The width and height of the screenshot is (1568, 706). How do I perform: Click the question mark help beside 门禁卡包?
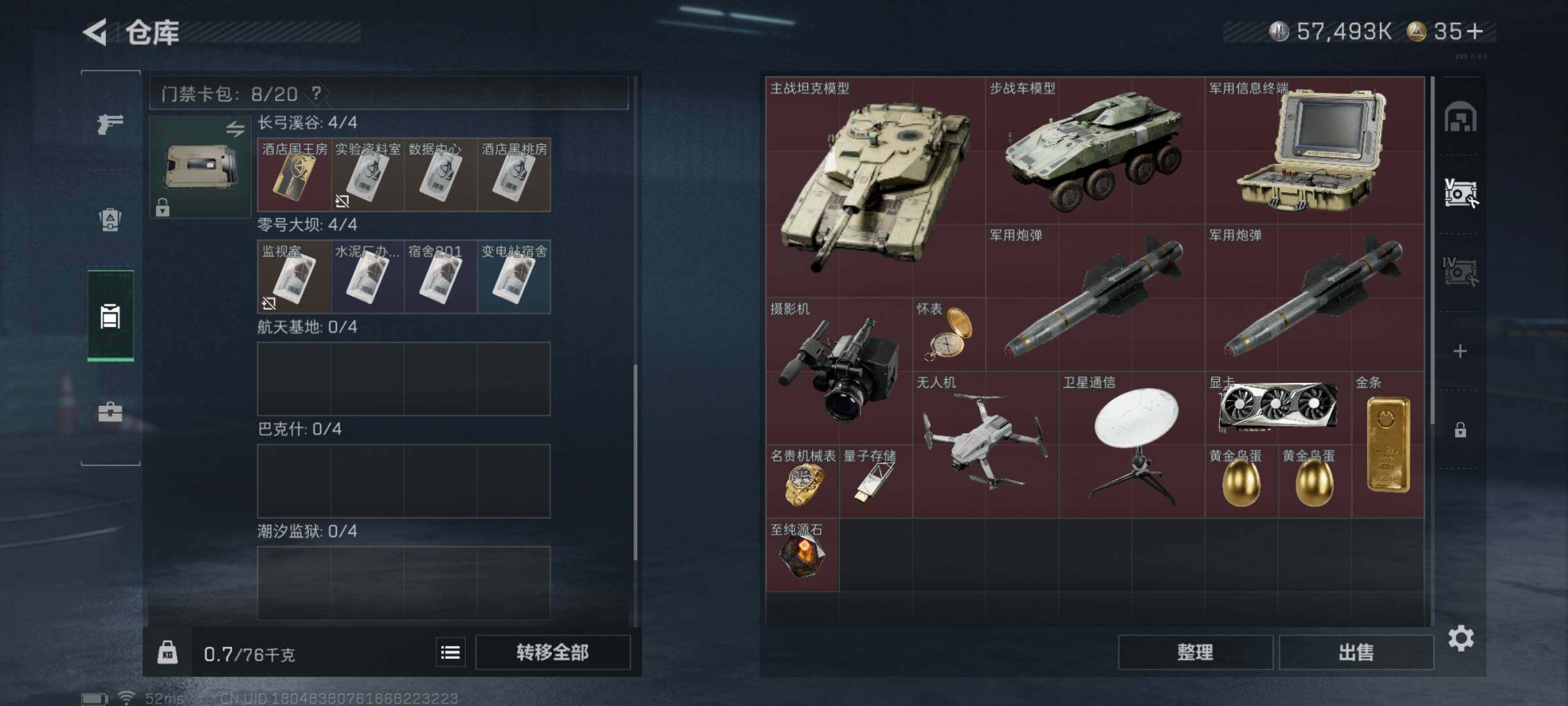tap(316, 93)
